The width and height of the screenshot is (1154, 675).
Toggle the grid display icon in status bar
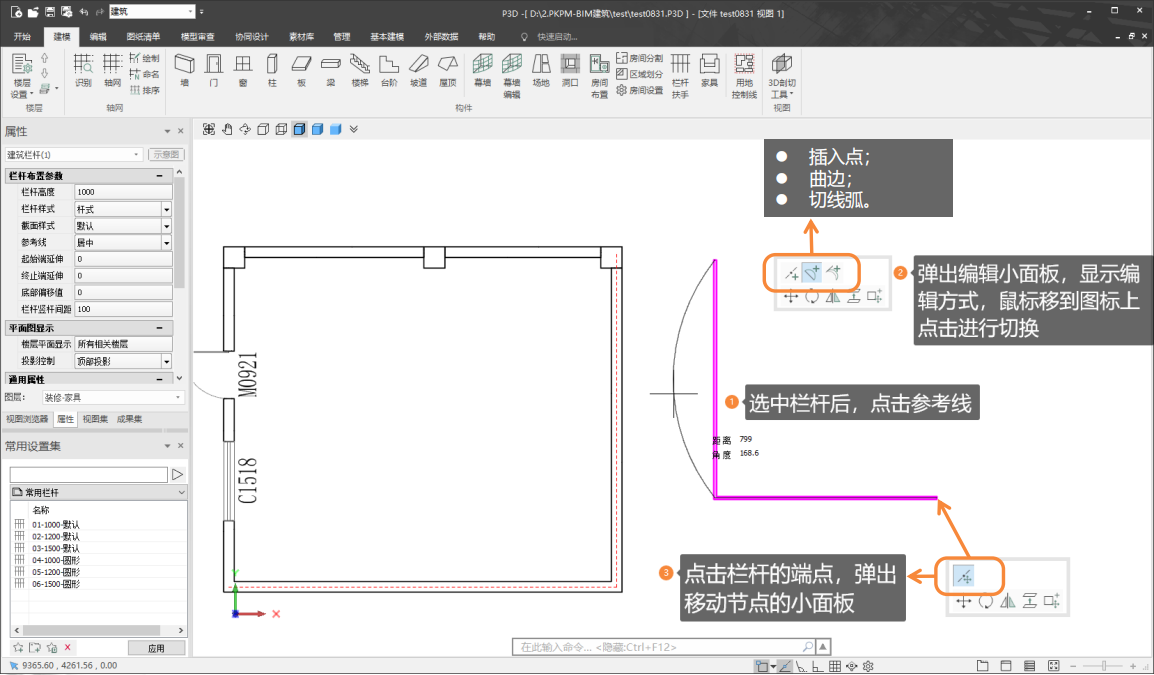tap(835, 666)
